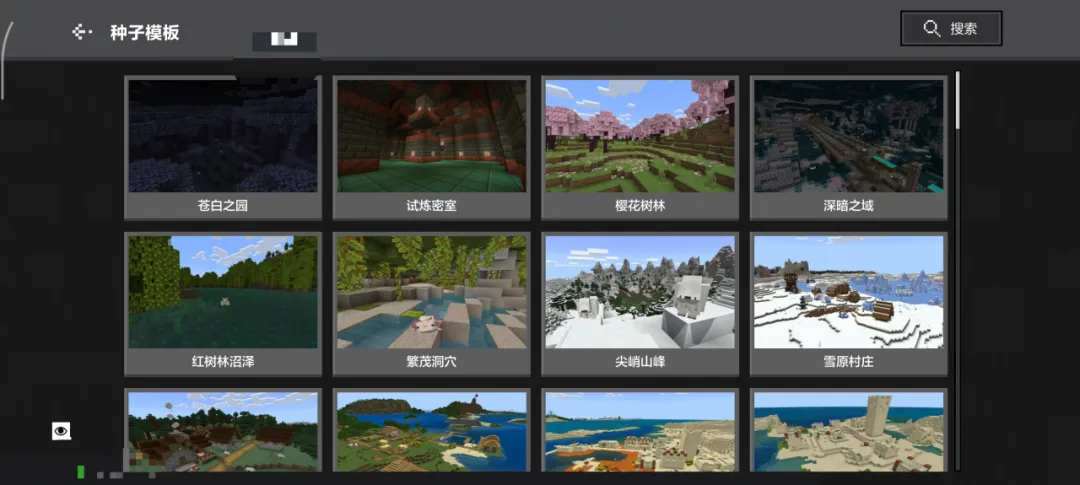The width and height of the screenshot is (1080, 485).
Task: Pick the 红树林沼泽 seed template
Action: (222, 304)
